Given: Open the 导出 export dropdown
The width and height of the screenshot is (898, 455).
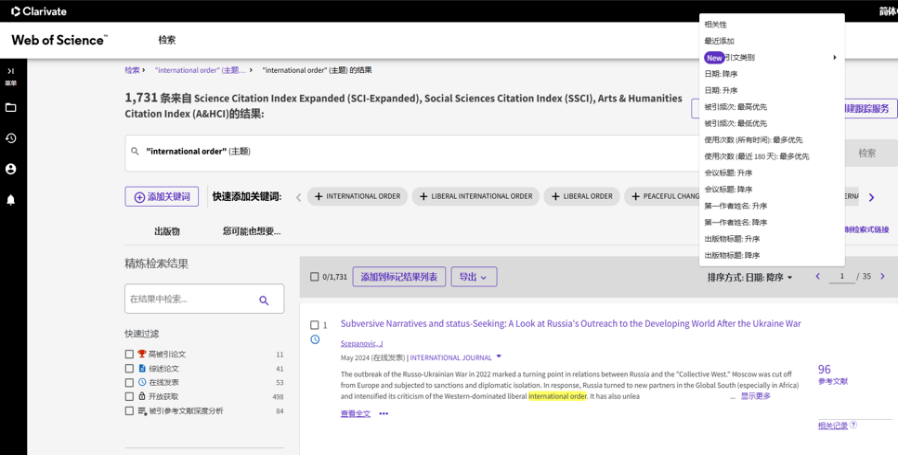Looking at the screenshot, I should point(474,277).
